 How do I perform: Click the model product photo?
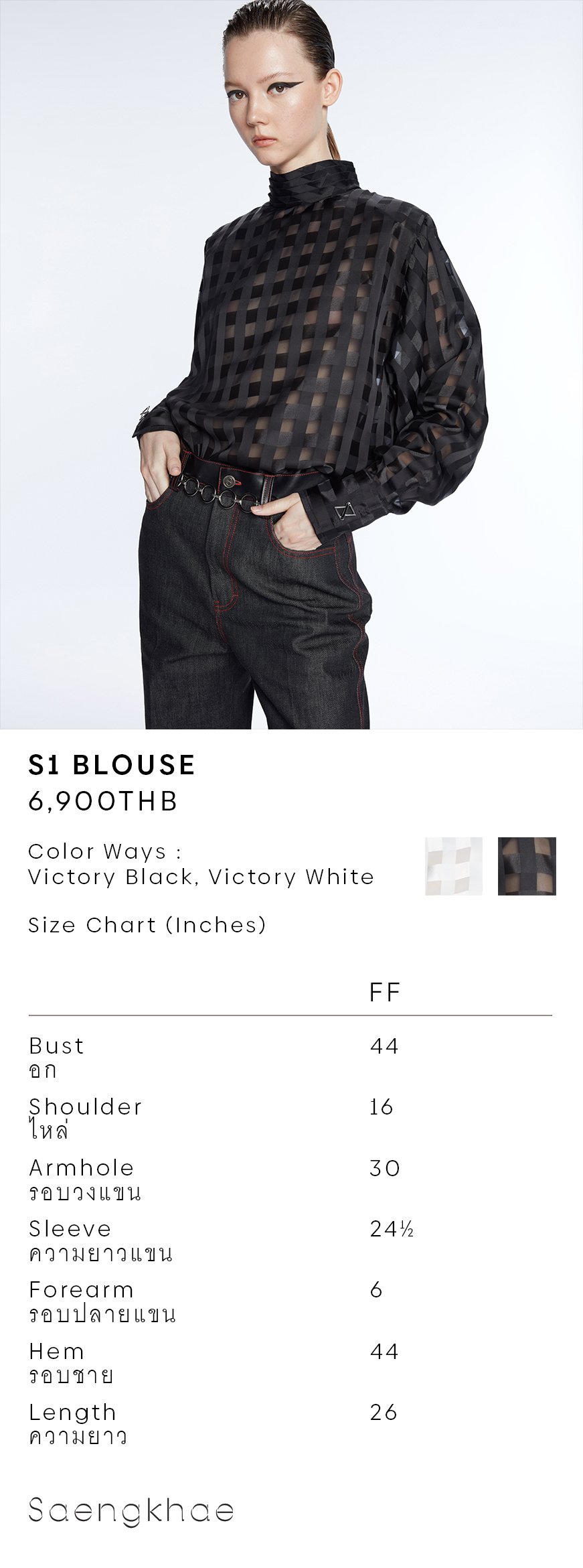click(x=291, y=364)
